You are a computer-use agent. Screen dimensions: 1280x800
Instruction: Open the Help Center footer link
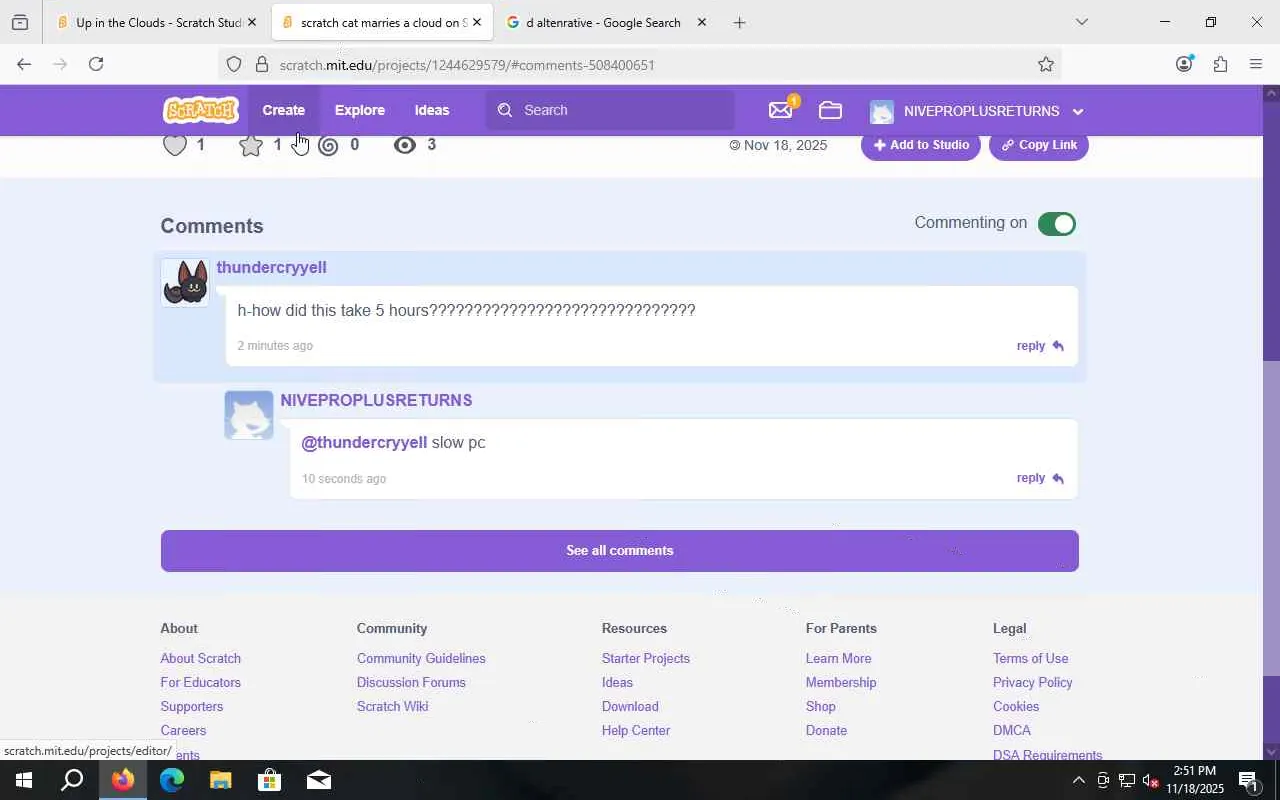coord(636,731)
